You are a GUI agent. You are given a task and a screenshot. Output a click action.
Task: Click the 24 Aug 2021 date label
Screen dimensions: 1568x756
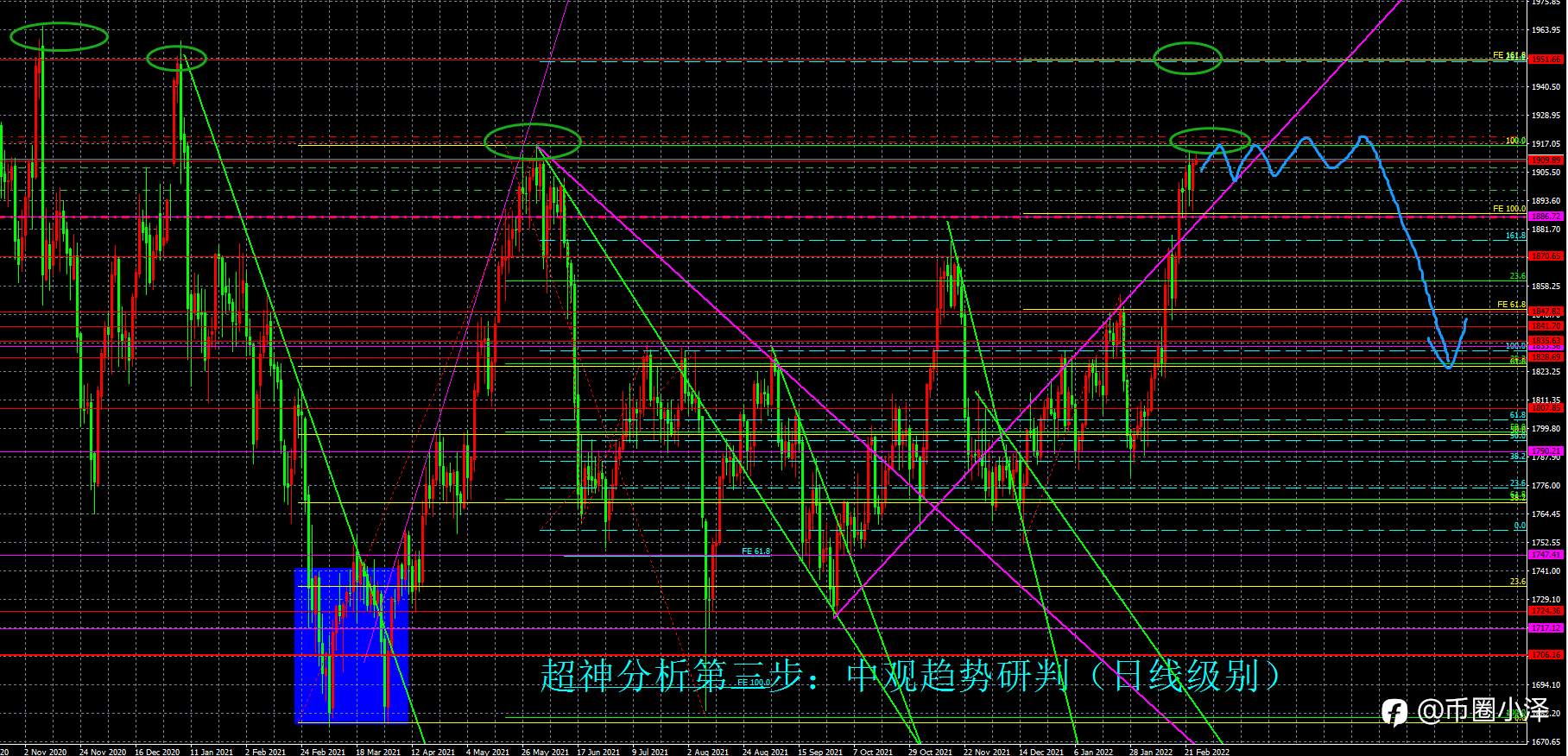pos(764,752)
